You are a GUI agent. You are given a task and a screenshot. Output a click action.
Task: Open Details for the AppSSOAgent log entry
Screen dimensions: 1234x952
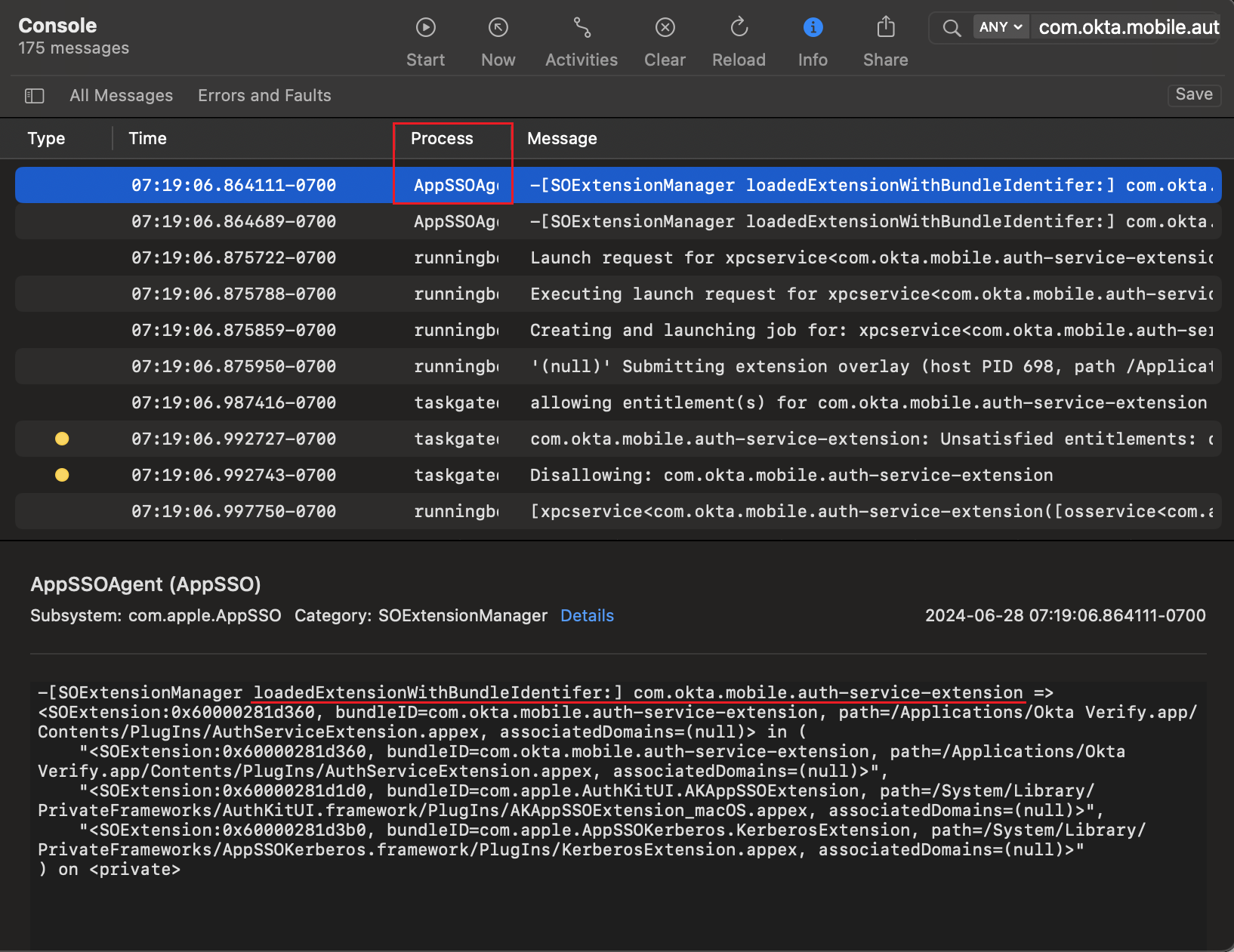click(x=587, y=615)
